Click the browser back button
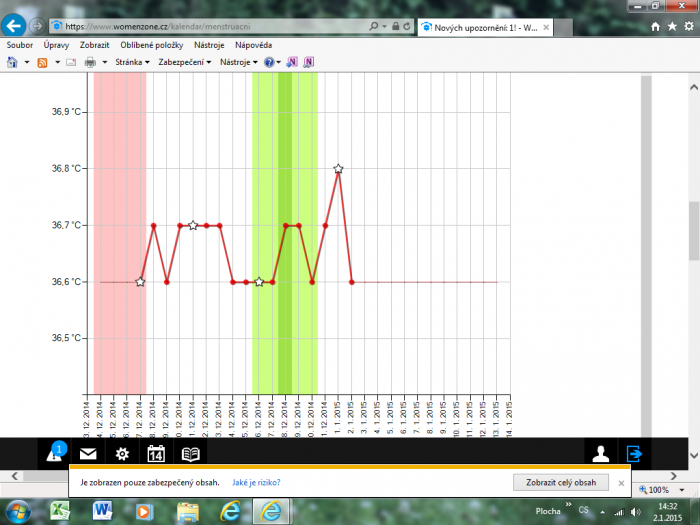Image resolution: width=700 pixels, height=525 pixels. 15,25
